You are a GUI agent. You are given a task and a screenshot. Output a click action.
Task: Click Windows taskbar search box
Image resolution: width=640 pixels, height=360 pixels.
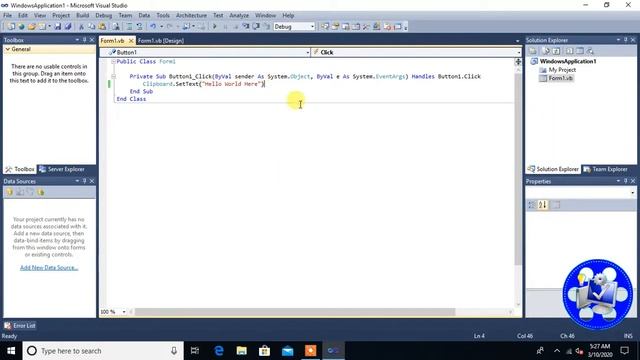tap(103, 351)
